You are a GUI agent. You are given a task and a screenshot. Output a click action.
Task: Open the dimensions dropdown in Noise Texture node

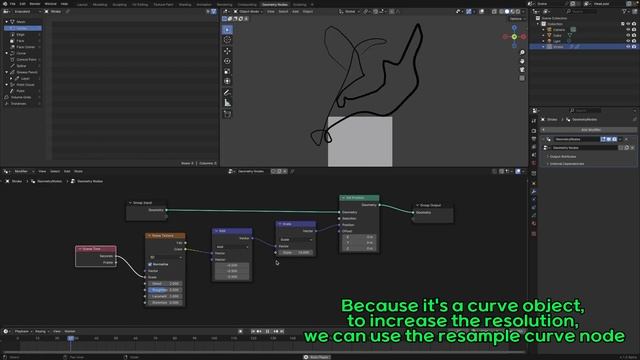point(166,258)
